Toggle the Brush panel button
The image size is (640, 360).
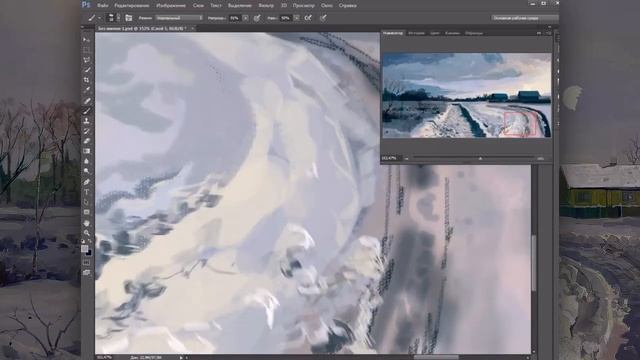point(129,18)
